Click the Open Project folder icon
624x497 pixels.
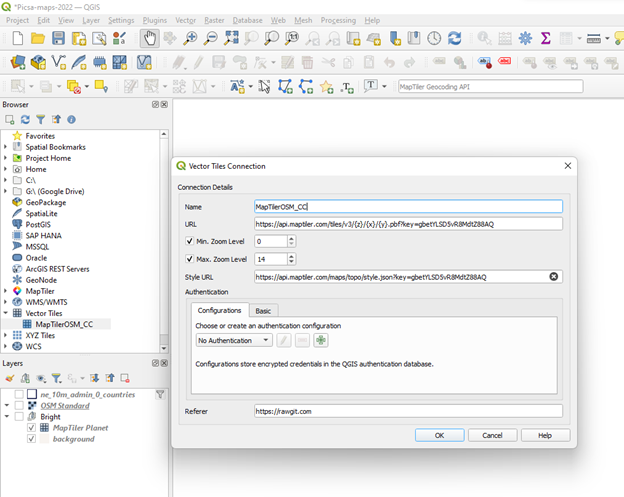(x=37, y=39)
